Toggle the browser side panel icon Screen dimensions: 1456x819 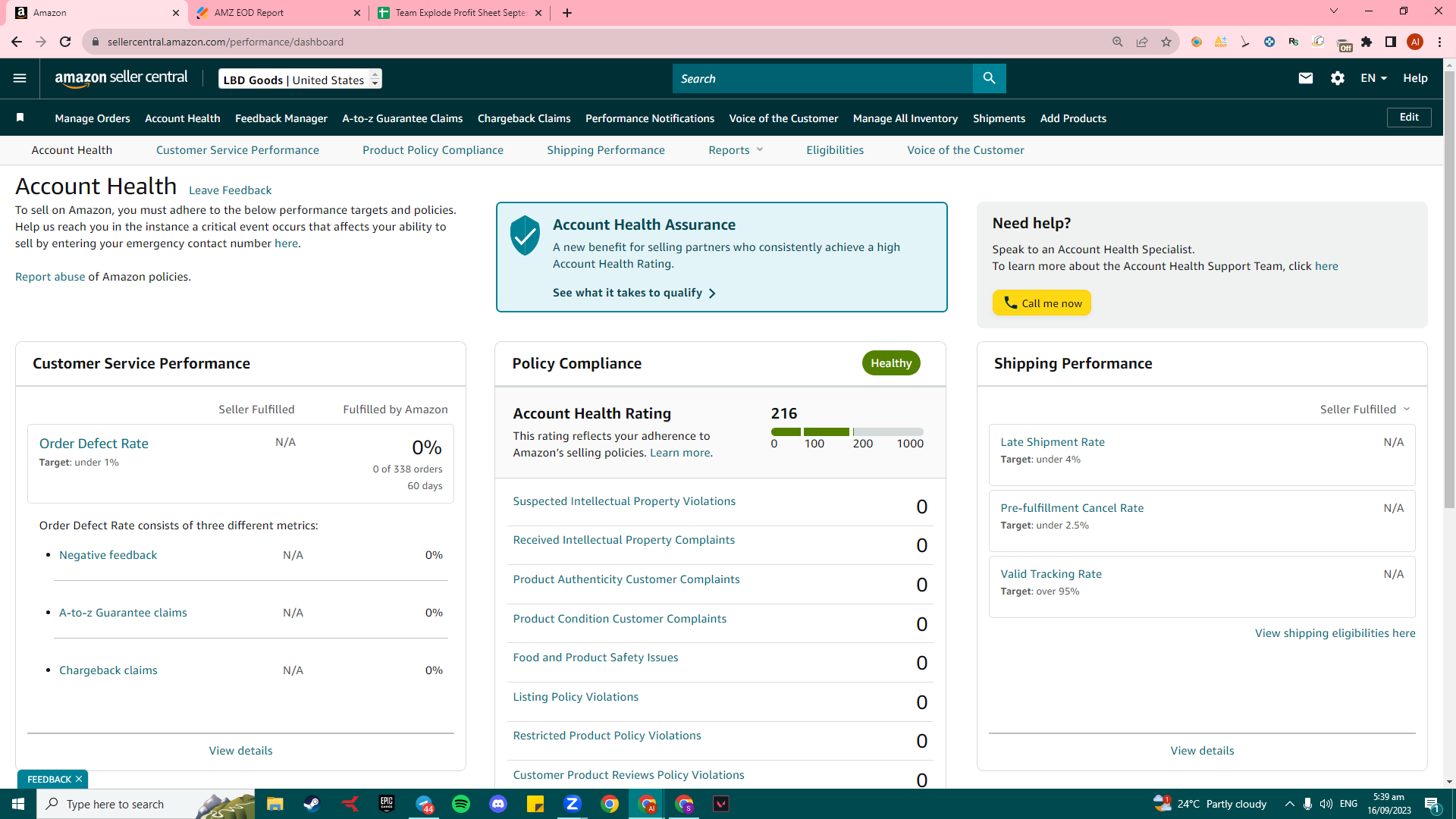pos(1391,42)
